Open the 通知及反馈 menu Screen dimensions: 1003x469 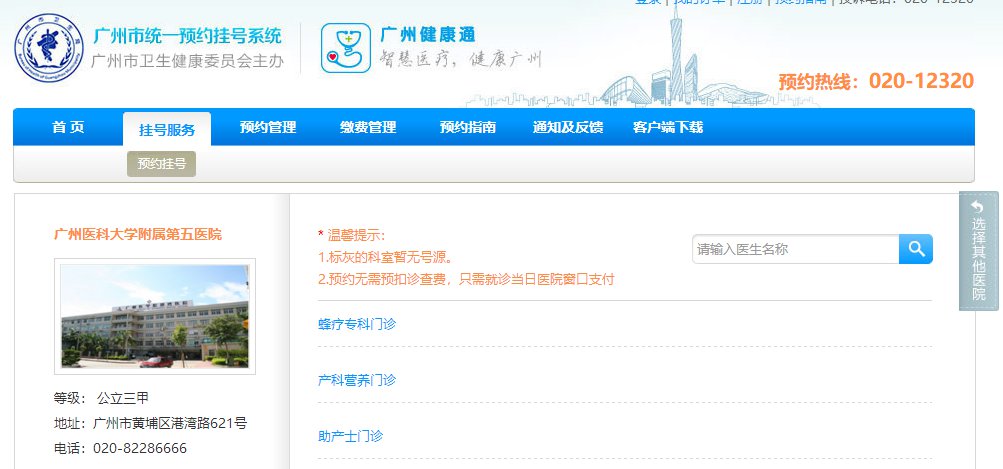coord(568,127)
